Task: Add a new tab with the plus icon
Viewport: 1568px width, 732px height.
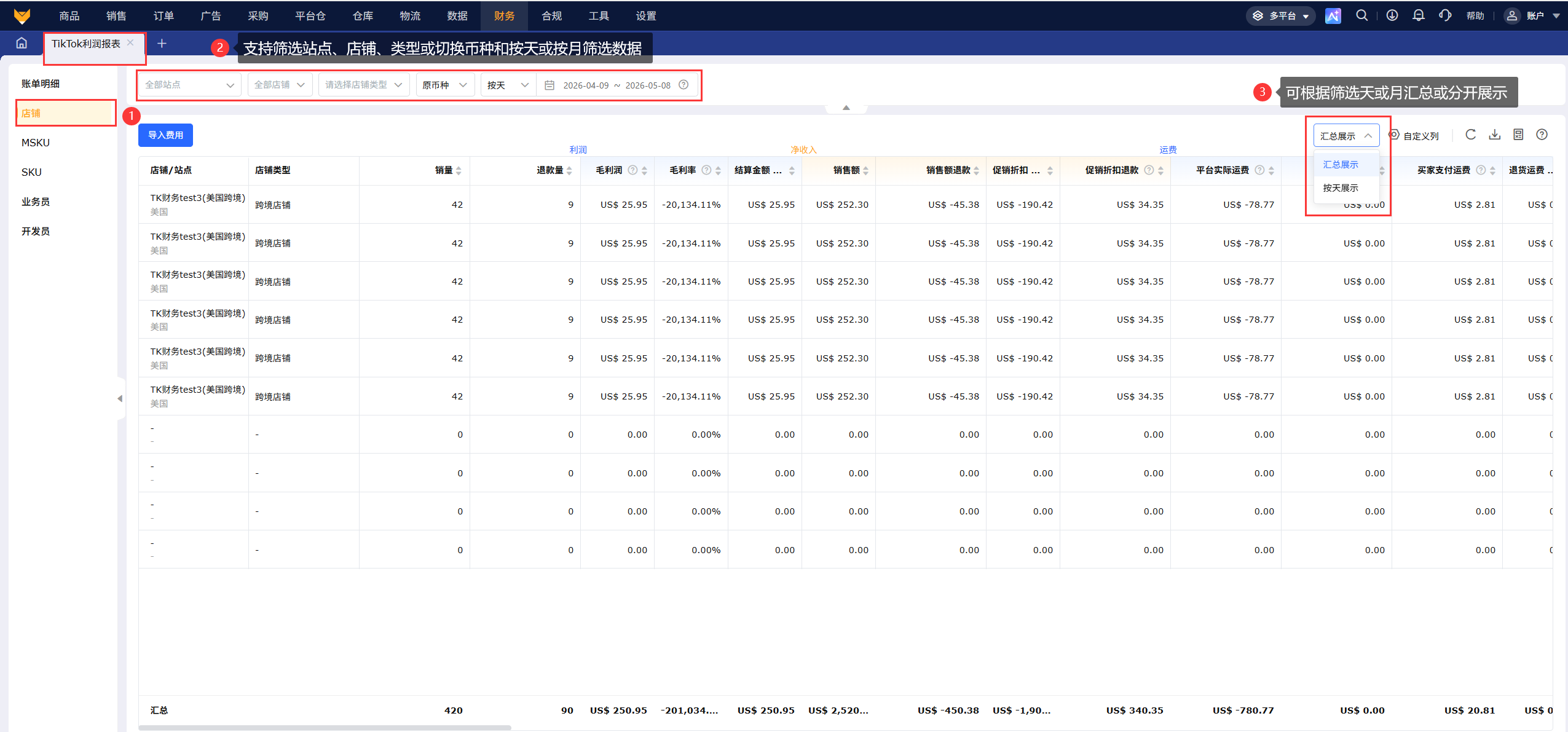Action: pyautogui.click(x=162, y=43)
